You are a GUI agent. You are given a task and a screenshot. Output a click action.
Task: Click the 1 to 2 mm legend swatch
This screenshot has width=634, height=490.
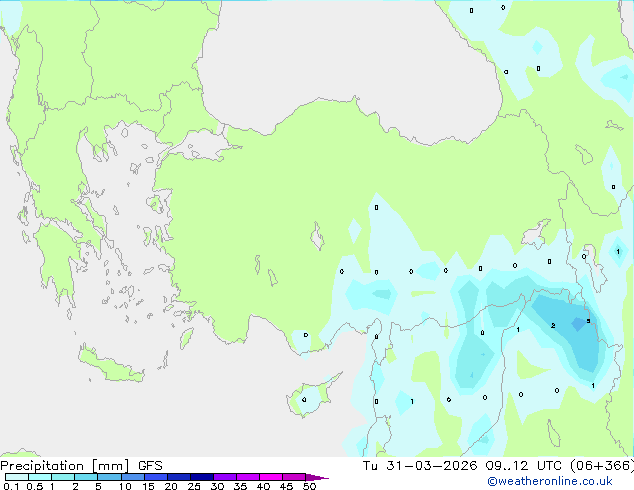coord(63,477)
